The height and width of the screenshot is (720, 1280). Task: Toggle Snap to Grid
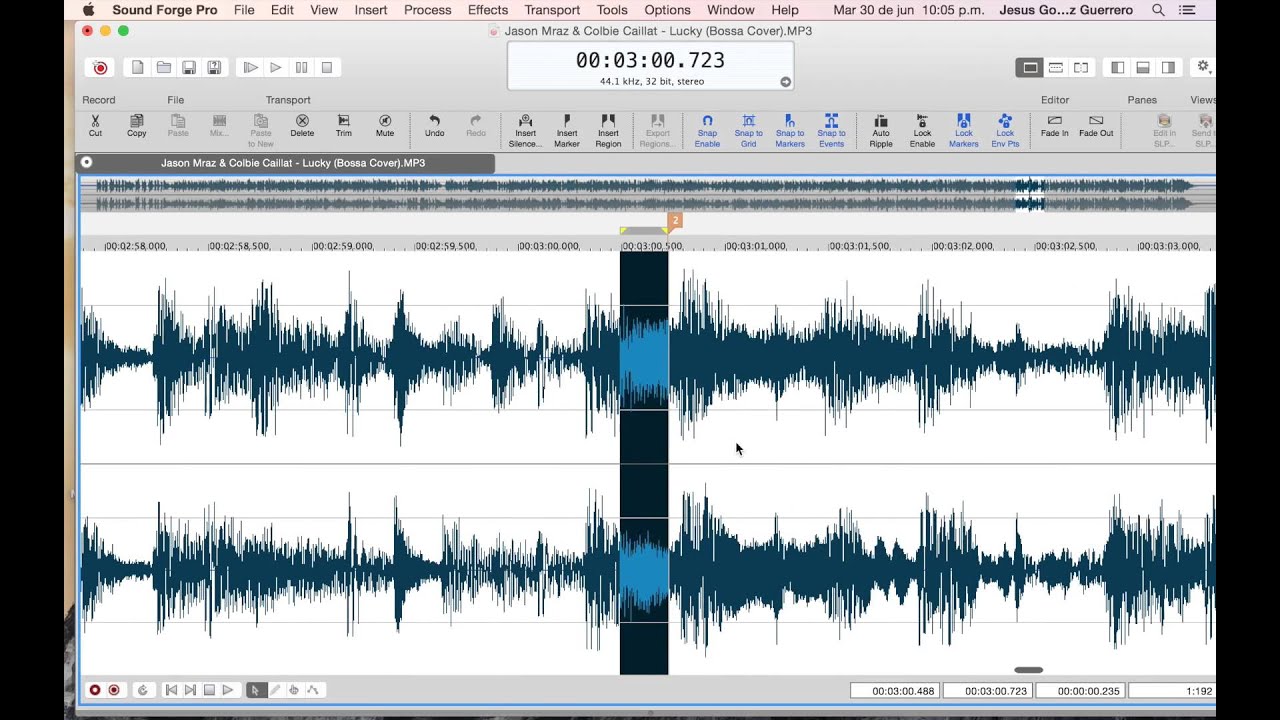(x=748, y=131)
